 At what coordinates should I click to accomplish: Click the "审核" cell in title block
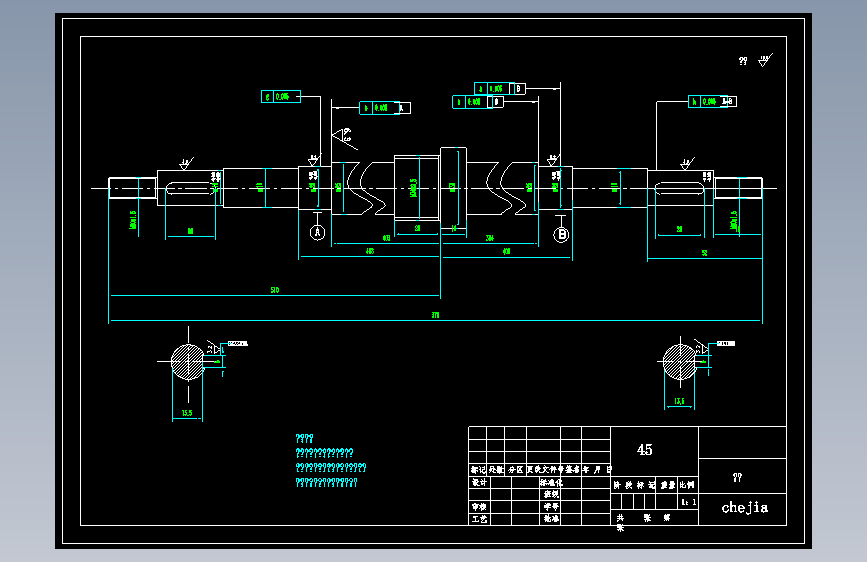click(x=479, y=507)
